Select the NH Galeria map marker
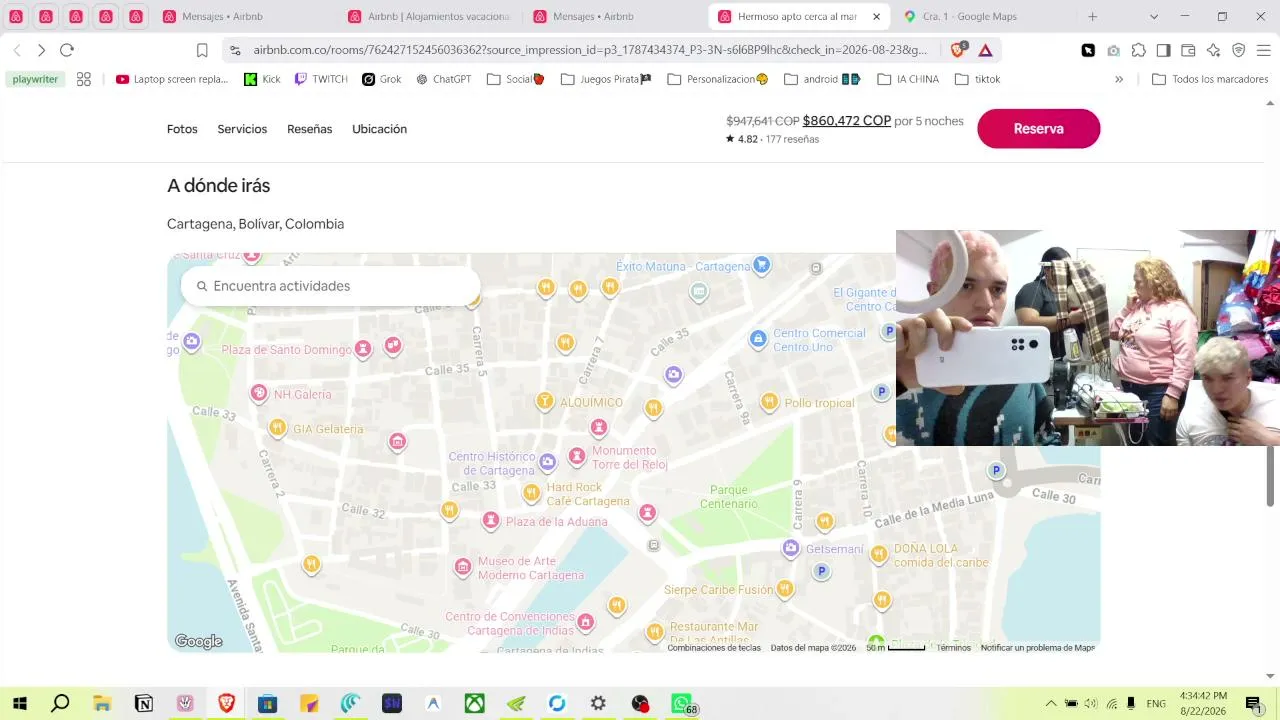Screen dimensions: 1280x720 259,393
